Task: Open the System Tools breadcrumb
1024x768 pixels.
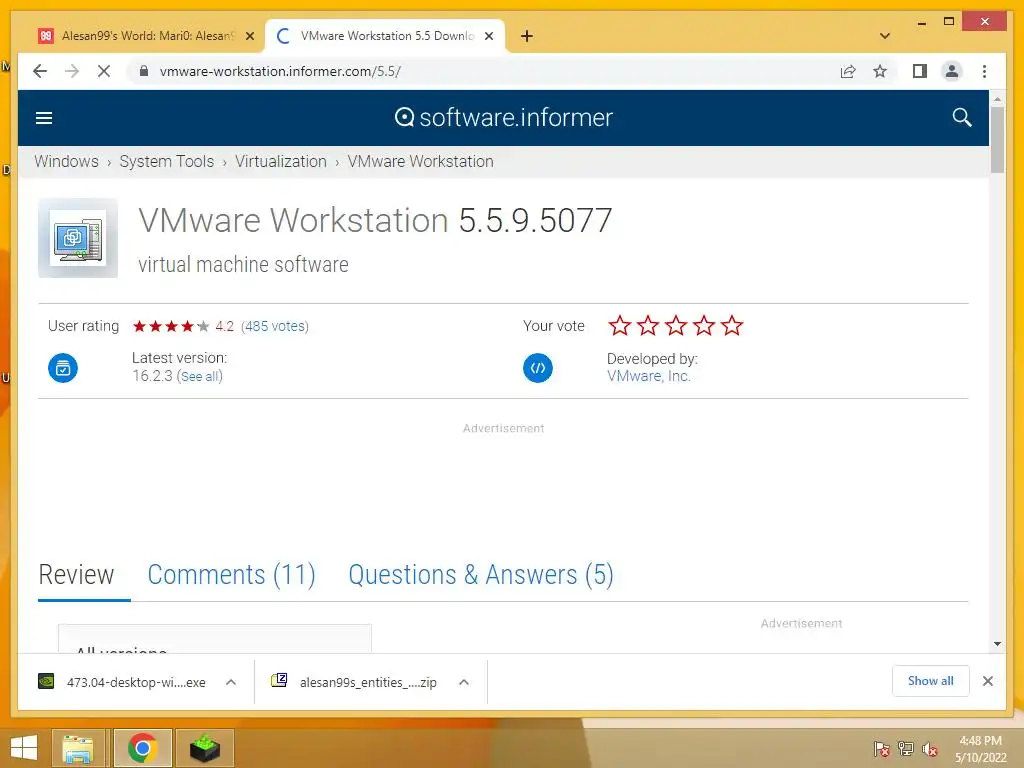Action: pos(167,161)
